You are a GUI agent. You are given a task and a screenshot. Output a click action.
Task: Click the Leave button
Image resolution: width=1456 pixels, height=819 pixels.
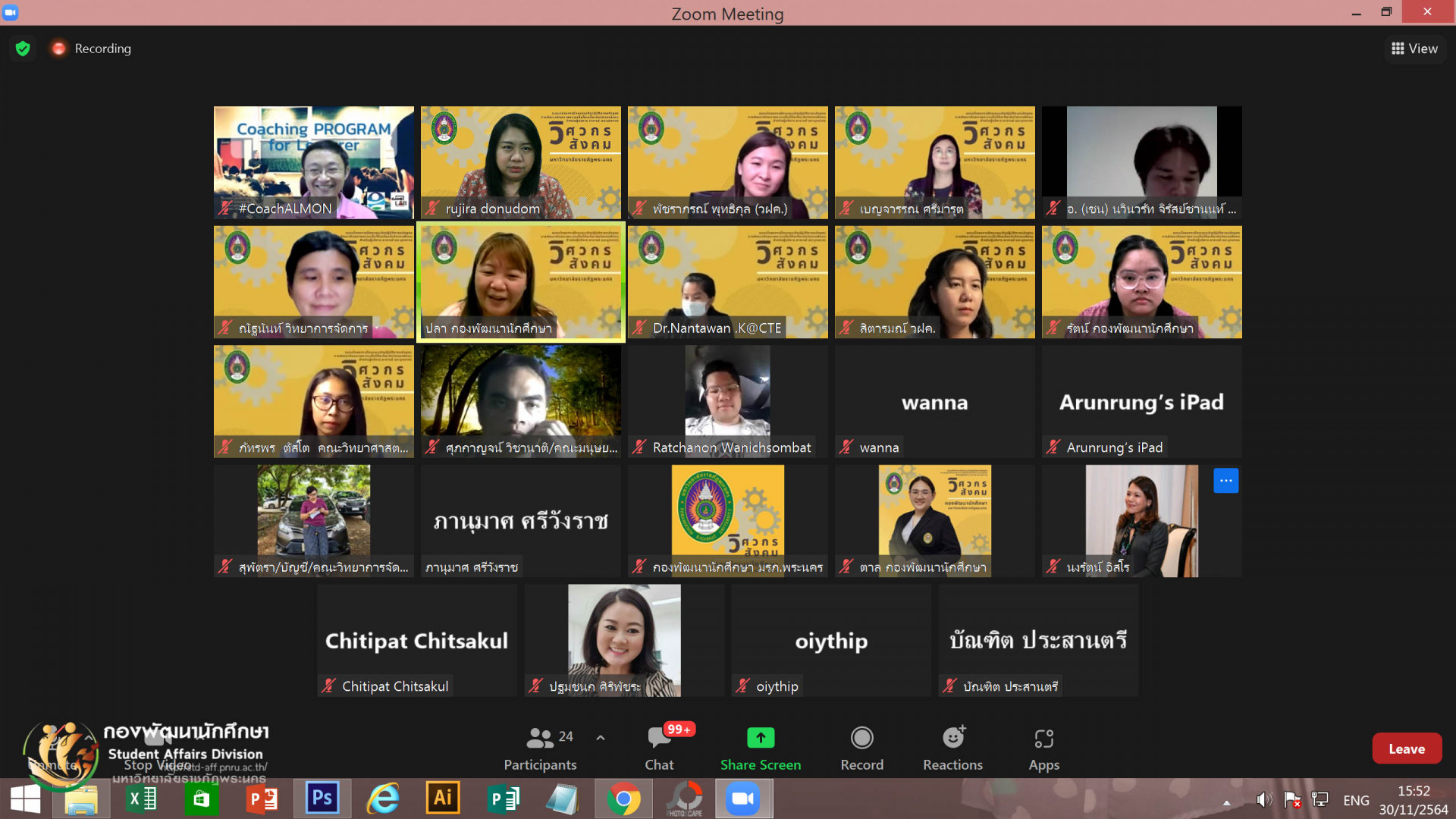click(x=1407, y=748)
